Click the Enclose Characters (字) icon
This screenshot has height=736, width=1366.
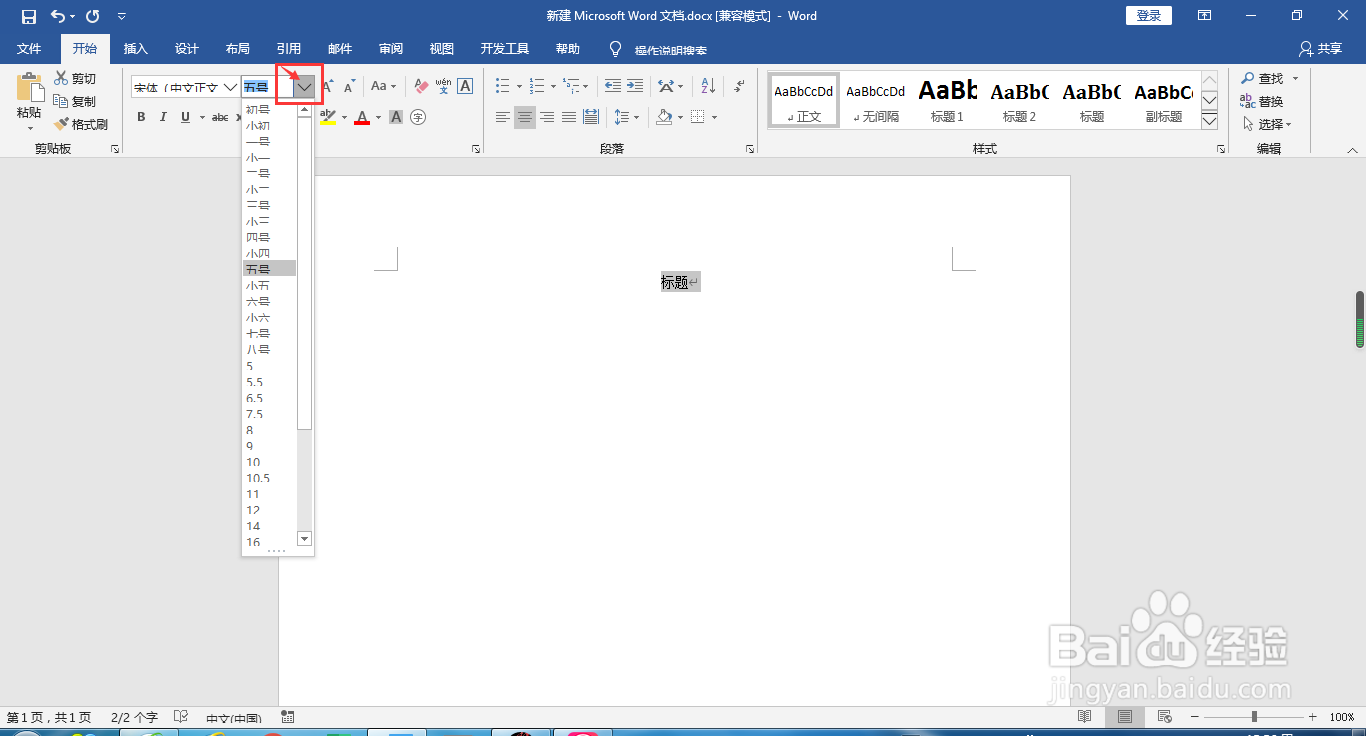[418, 117]
